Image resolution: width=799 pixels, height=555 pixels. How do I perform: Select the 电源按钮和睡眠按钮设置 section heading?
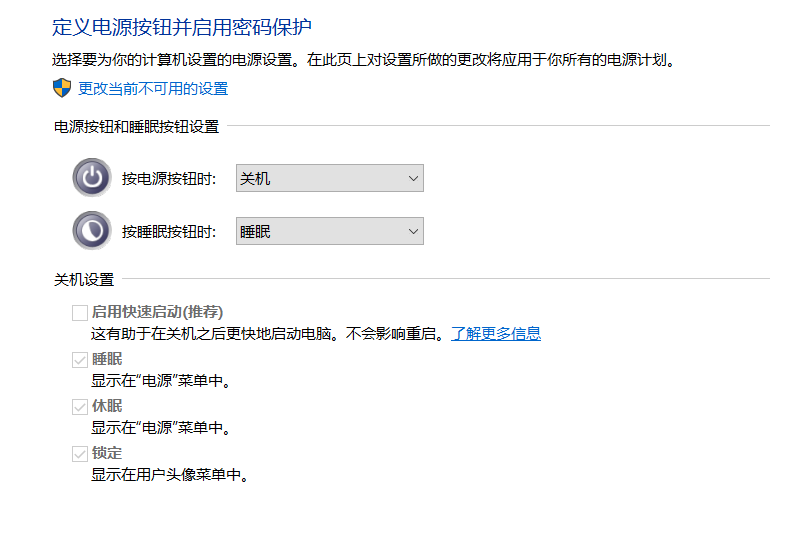(x=136, y=126)
